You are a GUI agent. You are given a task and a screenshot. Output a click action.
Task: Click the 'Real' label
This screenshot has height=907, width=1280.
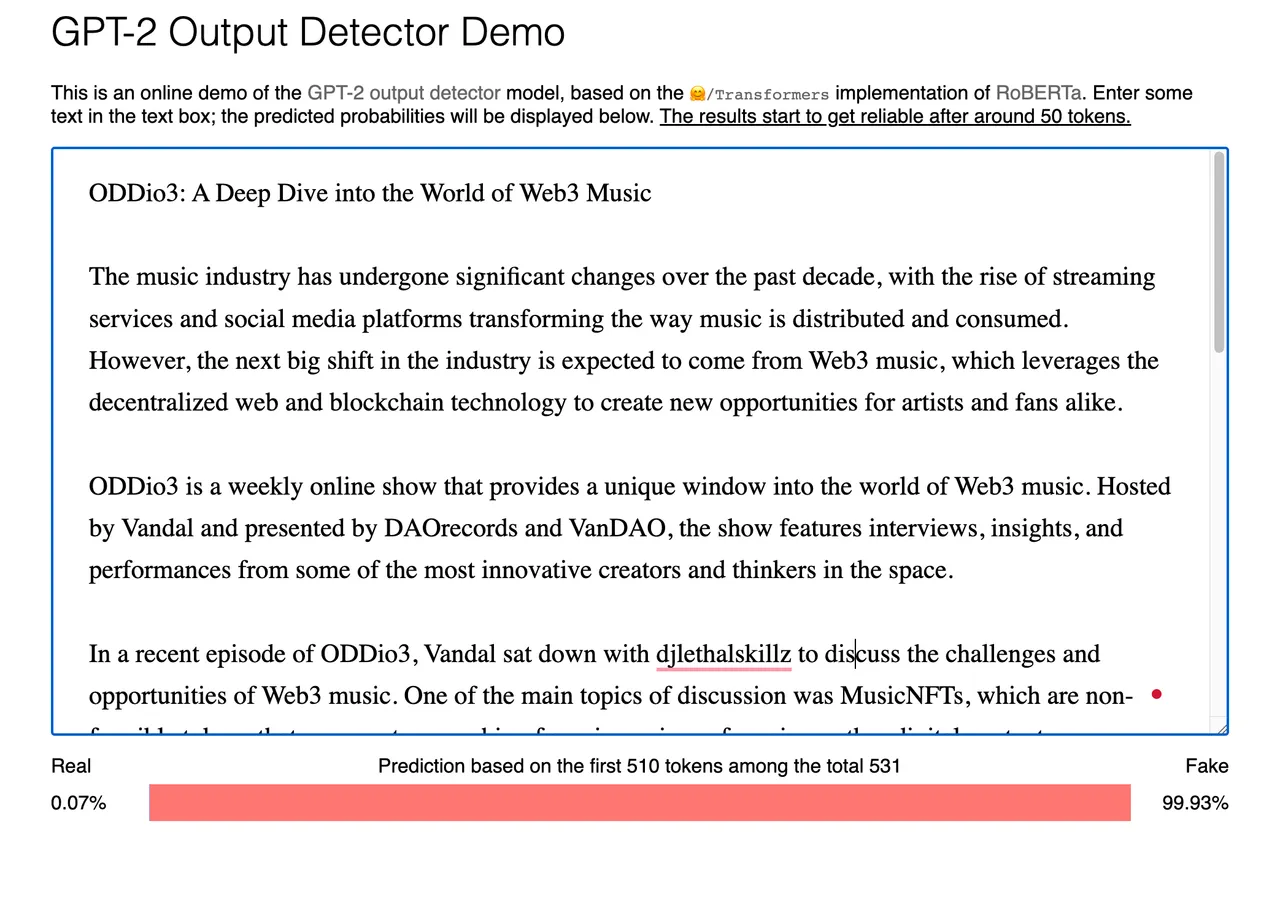[71, 767]
